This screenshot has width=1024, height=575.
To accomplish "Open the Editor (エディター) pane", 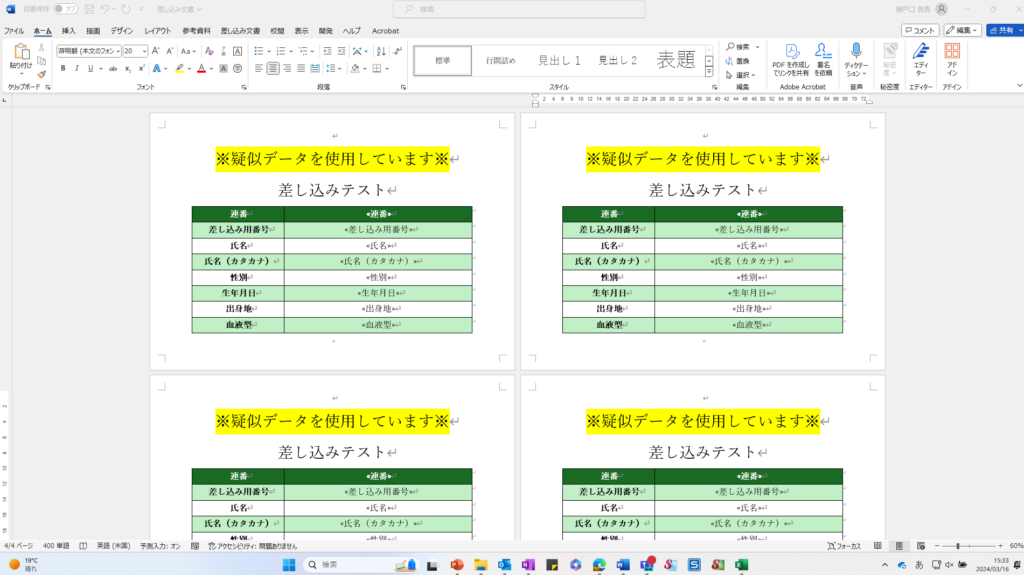I will pos(921,59).
